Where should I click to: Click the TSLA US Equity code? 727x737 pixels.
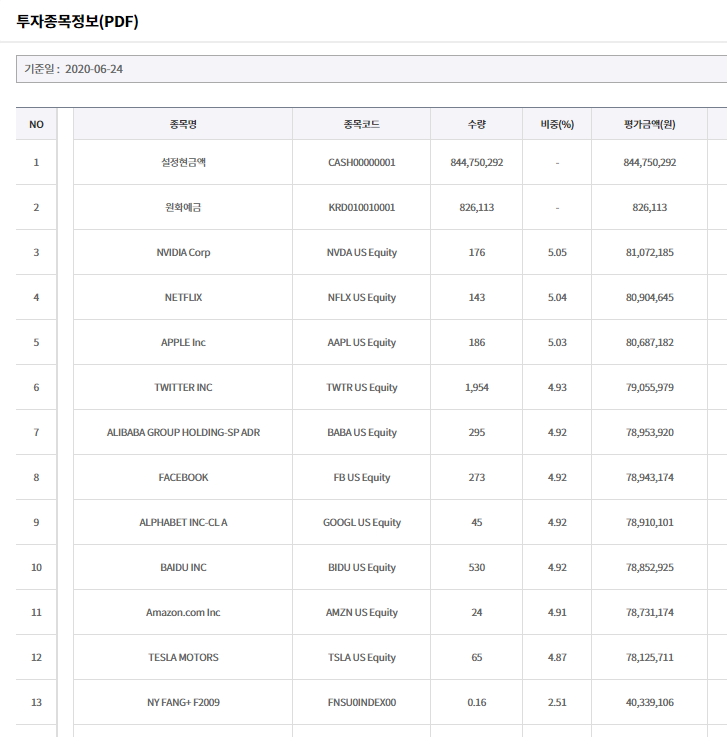pyautogui.click(x=362, y=658)
